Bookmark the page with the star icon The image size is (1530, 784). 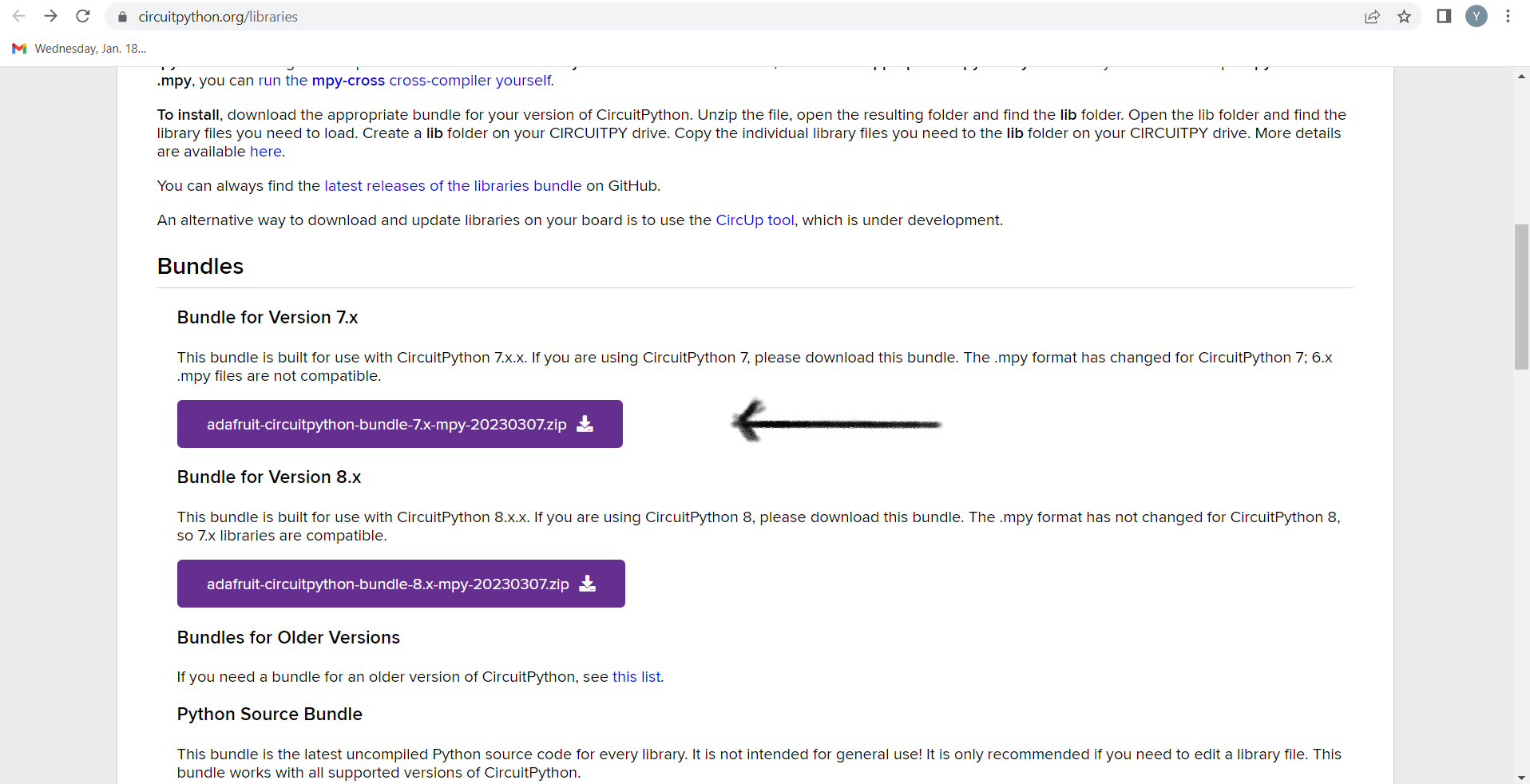1405,16
